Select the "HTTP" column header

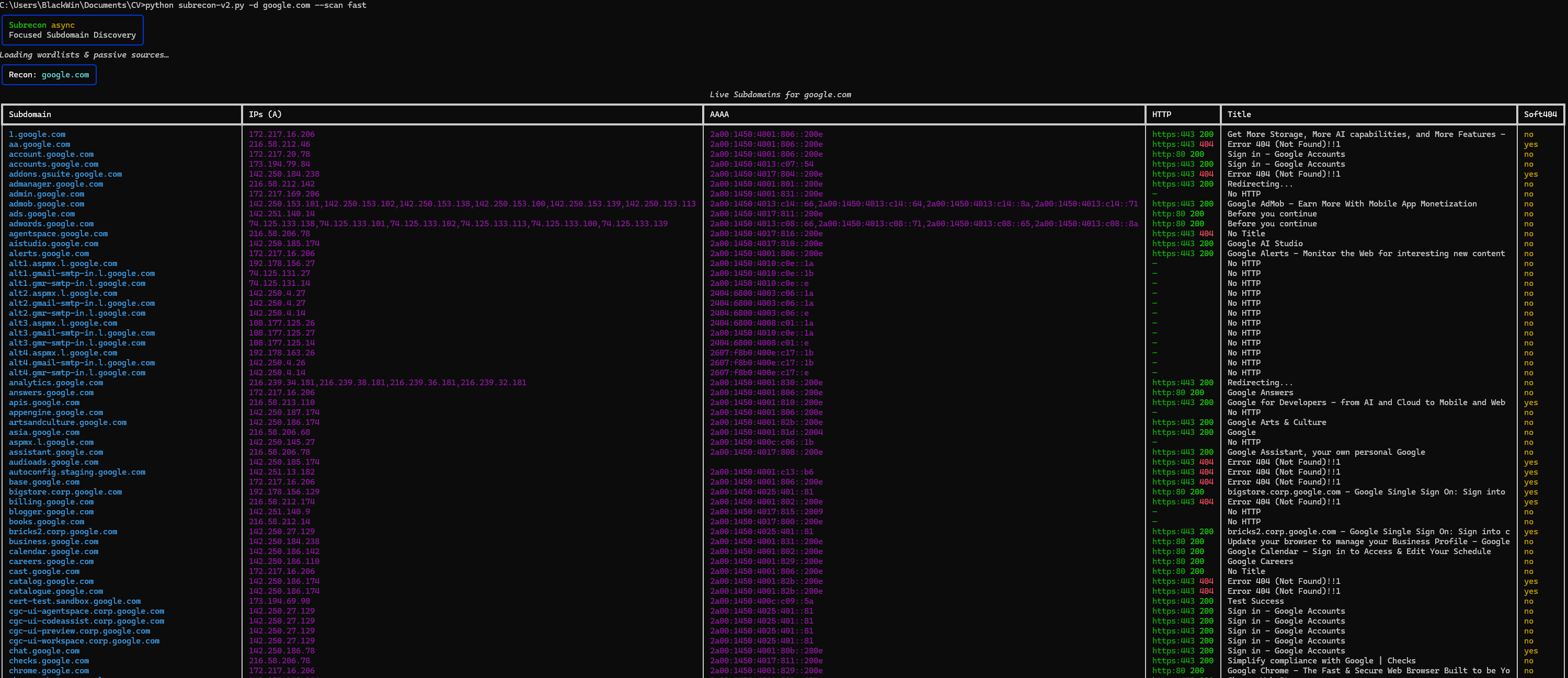(1161, 114)
